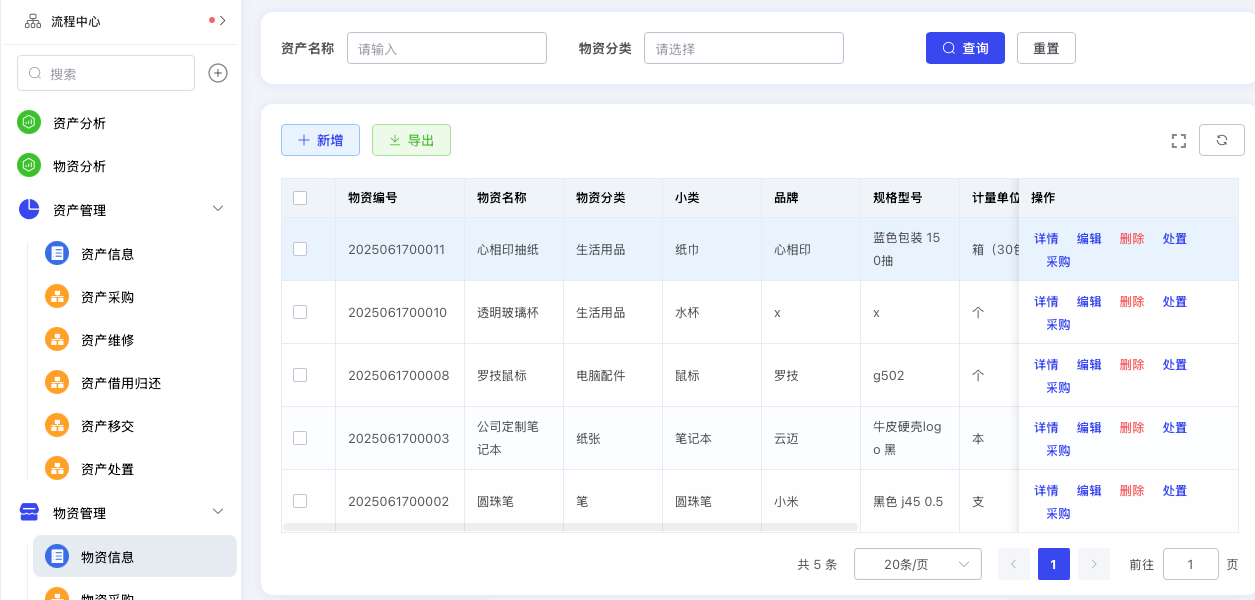Check the row for 心相印抽纸
1255x600 pixels.
pyautogui.click(x=300, y=249)
